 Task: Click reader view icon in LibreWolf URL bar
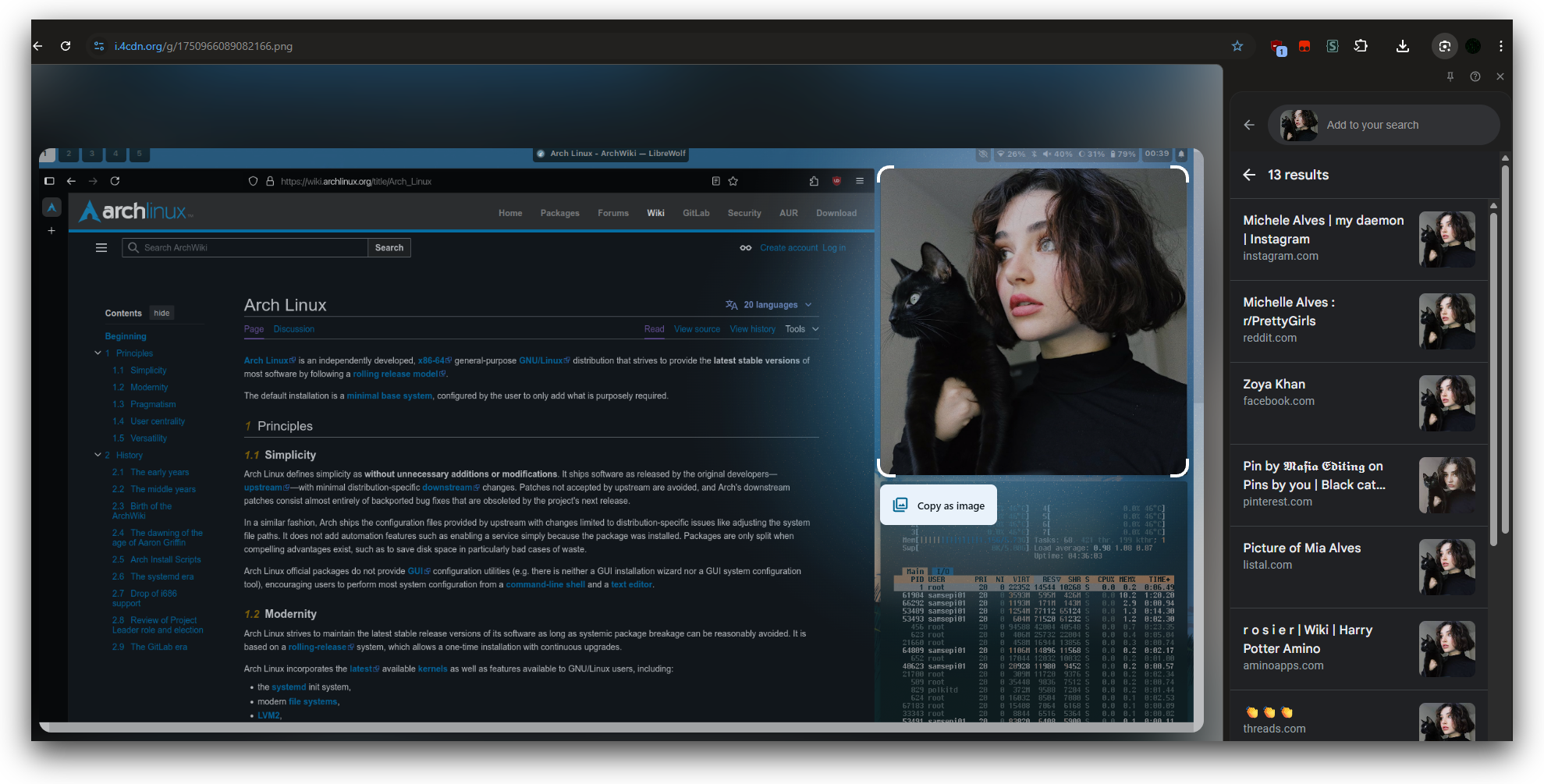tap(715, 181)
